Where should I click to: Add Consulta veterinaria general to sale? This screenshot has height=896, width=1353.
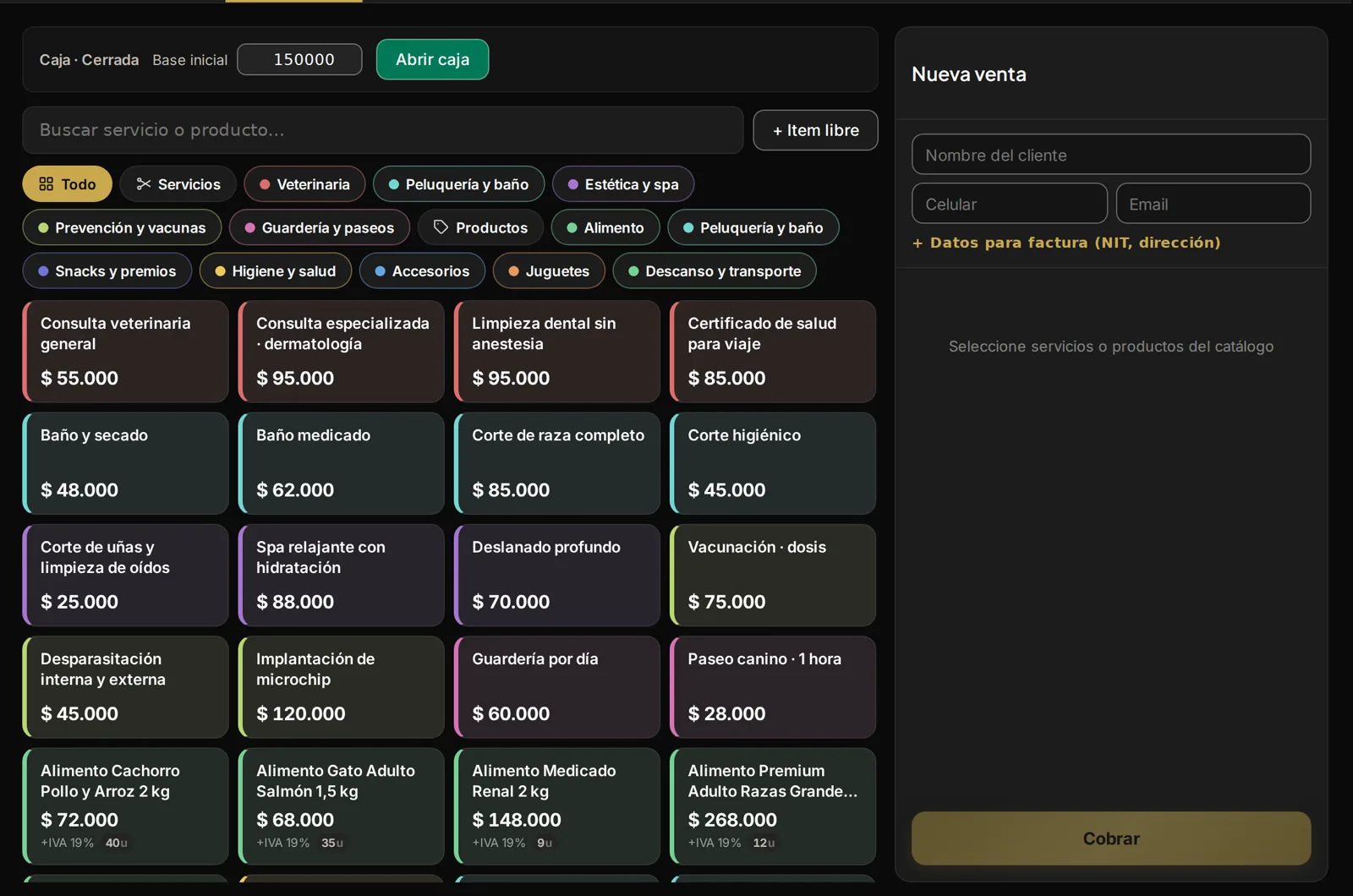[x=125, y=352]
